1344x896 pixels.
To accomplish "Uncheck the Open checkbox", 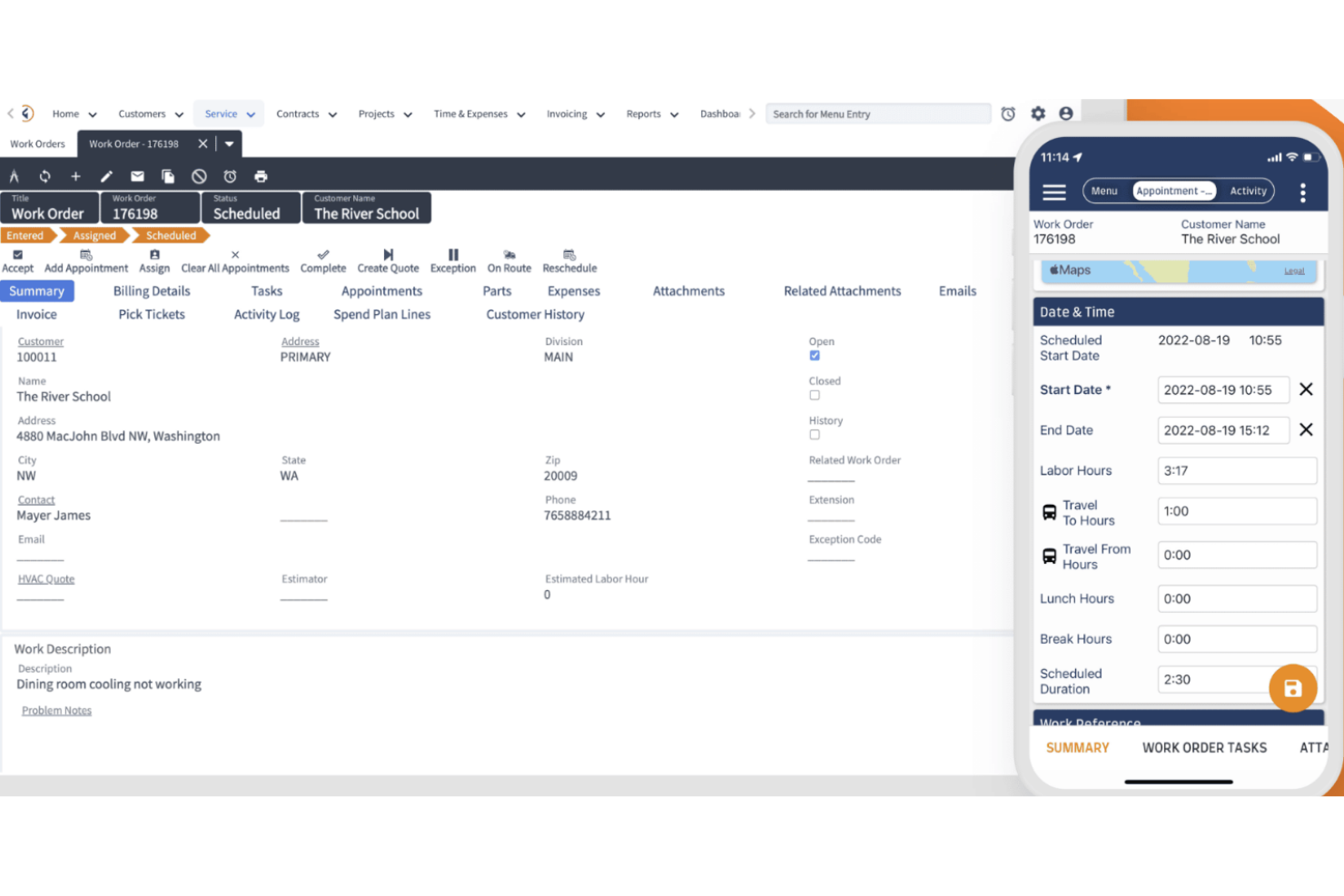I will coord(815,355).
